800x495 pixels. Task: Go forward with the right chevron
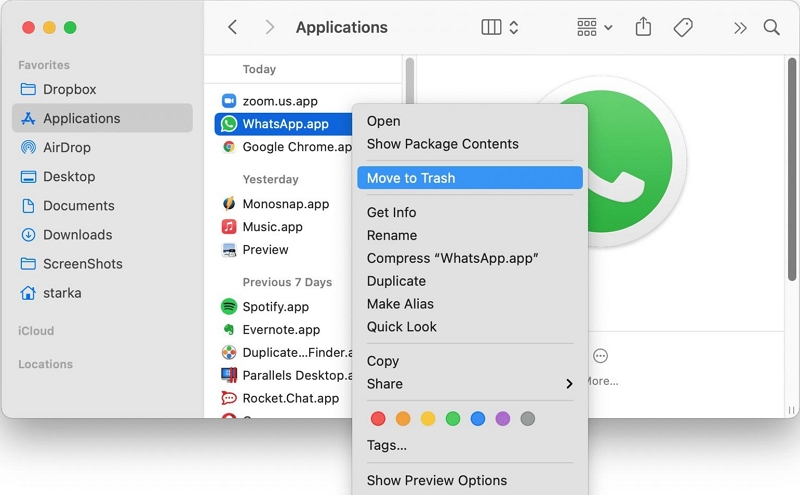[269, 27]
